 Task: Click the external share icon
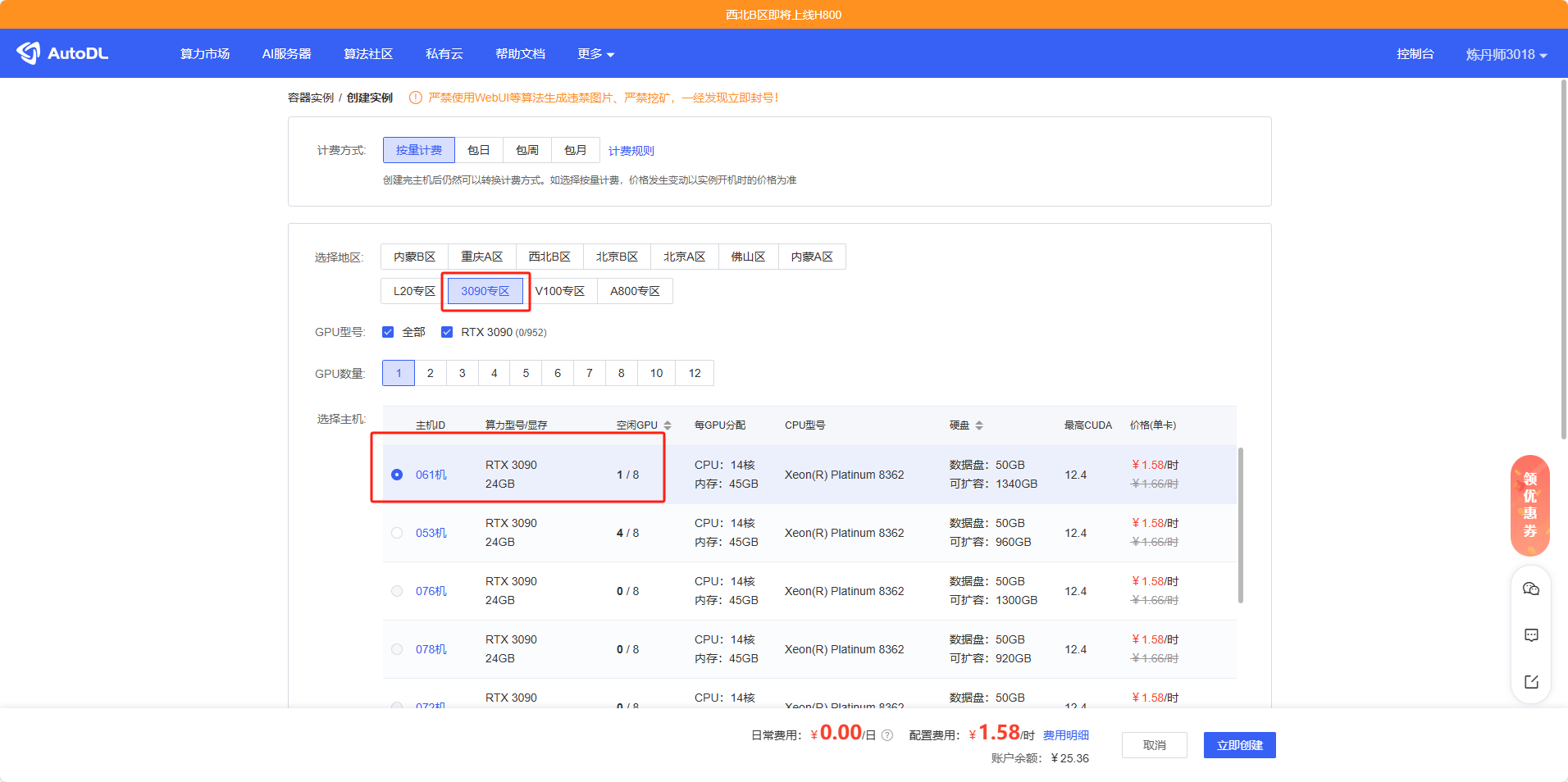(x=1531, y=682)
